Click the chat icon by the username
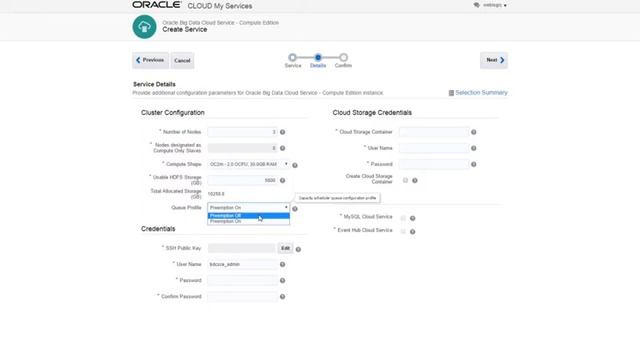Viewport: 640px width, 360px height. (476, 5)
